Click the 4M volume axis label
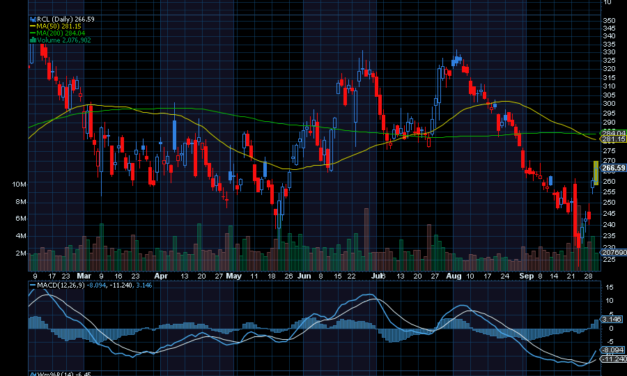 21,236
